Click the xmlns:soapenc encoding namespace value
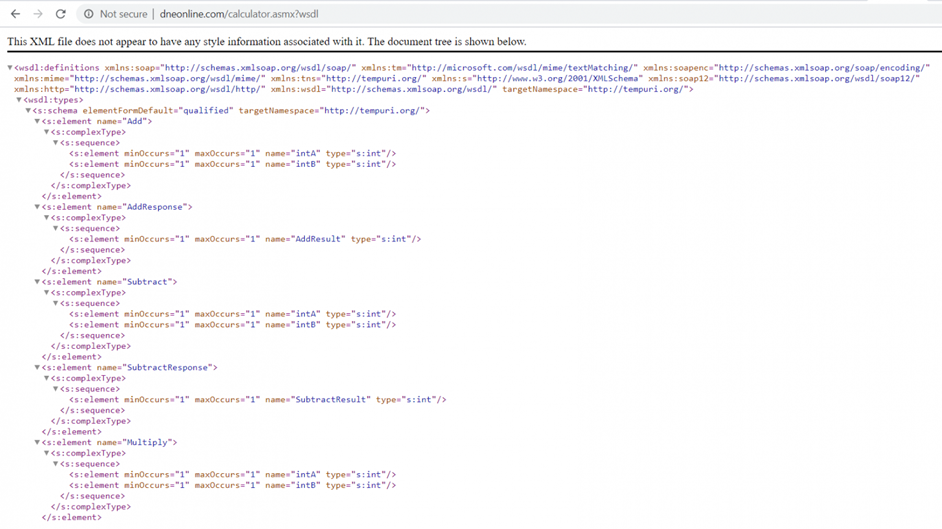Viewport: 942px width, 529px height. 824,68
